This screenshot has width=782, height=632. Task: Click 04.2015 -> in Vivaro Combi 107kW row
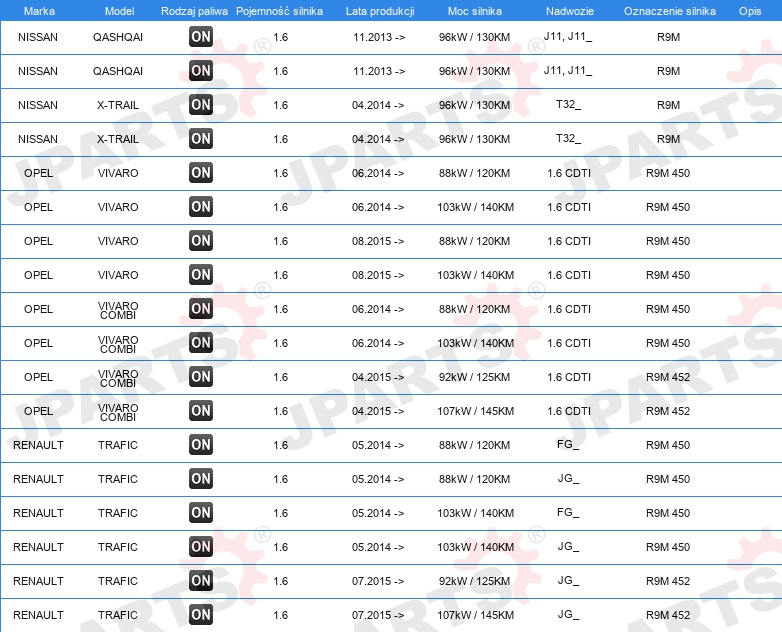coord(378,411)
